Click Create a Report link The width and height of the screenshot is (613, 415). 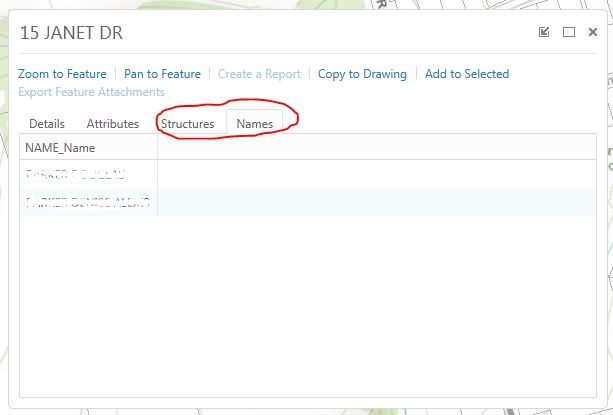tap(260, 74)
